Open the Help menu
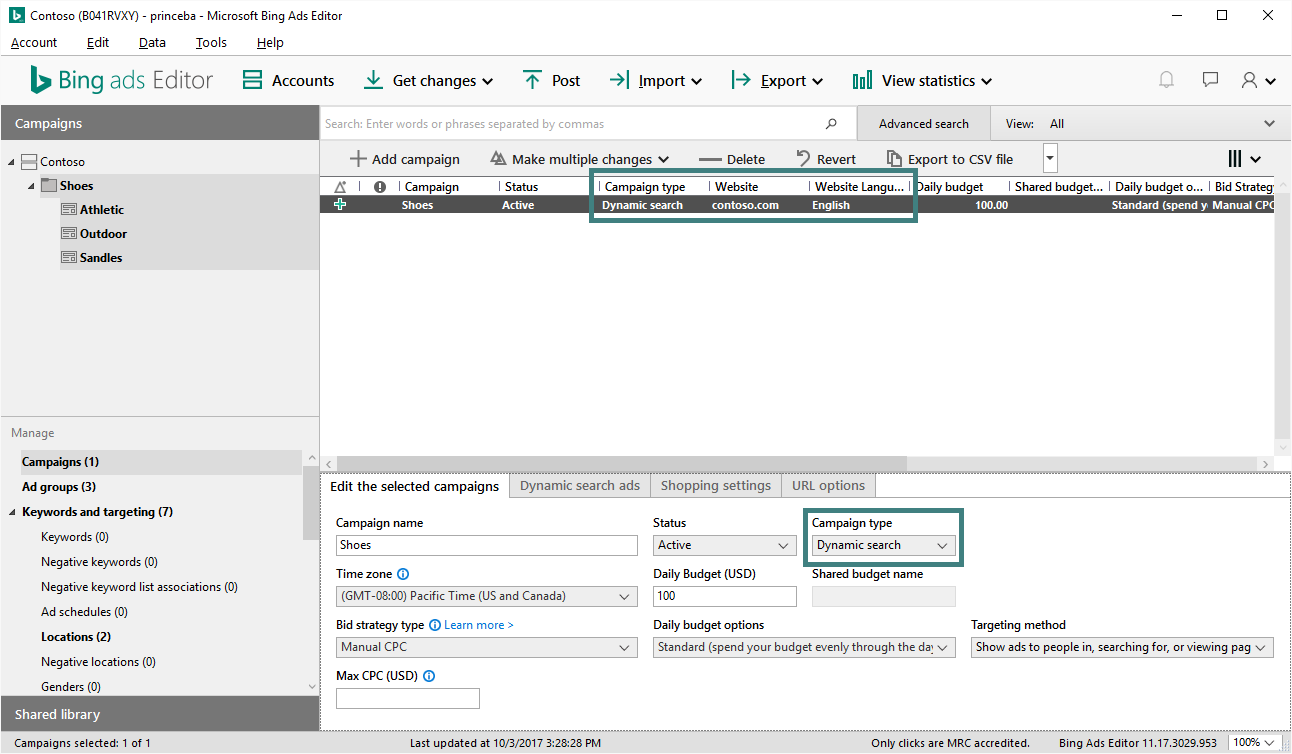This screenshot has width=1292, height=754. [270, 43]
